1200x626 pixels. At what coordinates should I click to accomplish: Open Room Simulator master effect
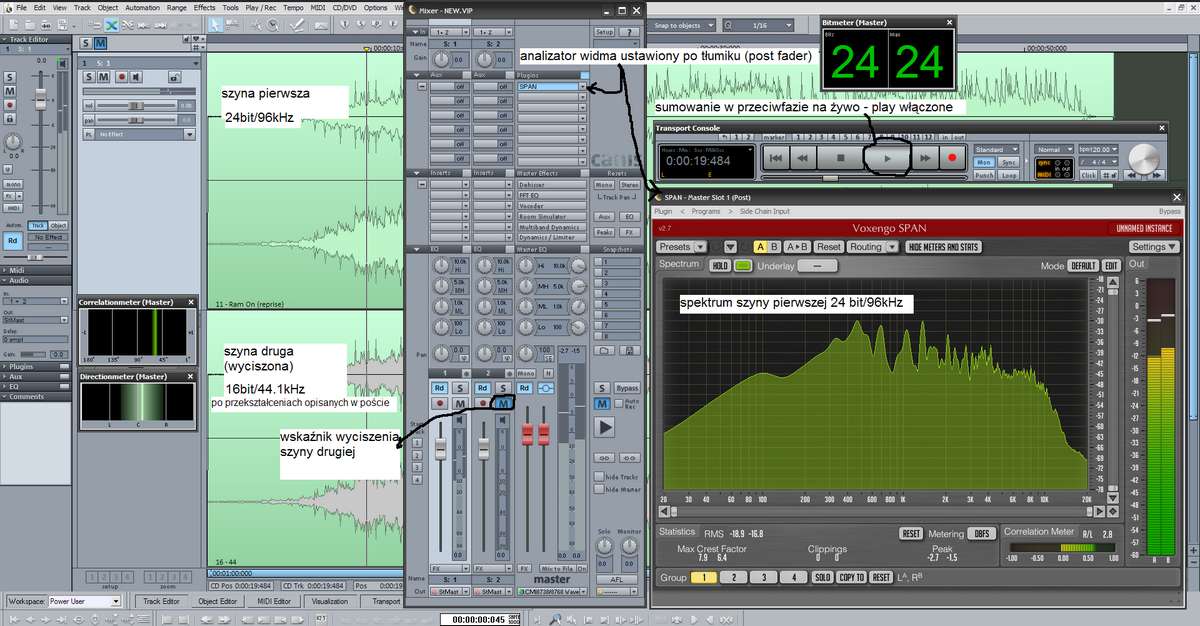pos(551,216)
